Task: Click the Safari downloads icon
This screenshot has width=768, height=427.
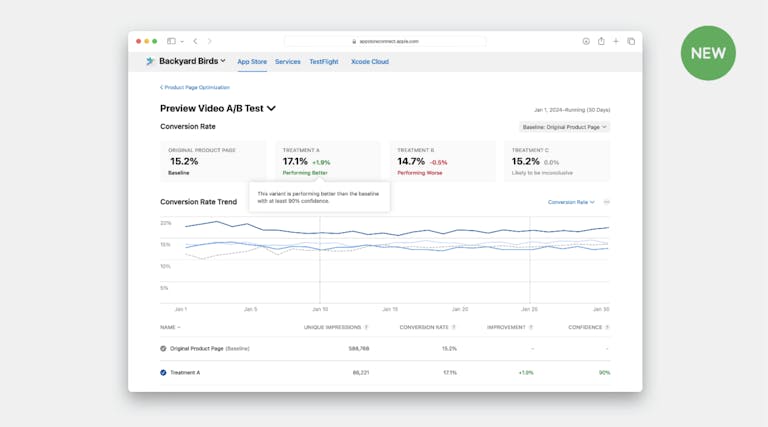Action: tap(586, 41)
